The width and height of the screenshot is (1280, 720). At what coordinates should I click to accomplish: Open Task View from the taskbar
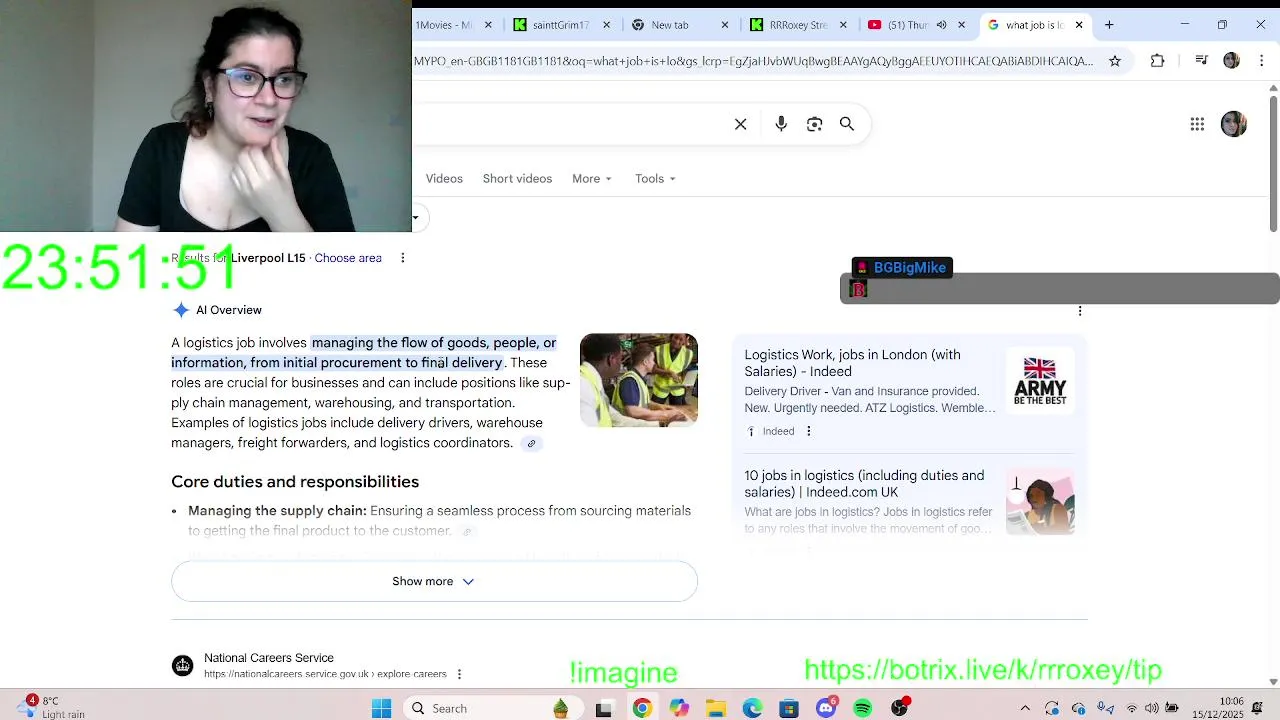tap(604, 708)
